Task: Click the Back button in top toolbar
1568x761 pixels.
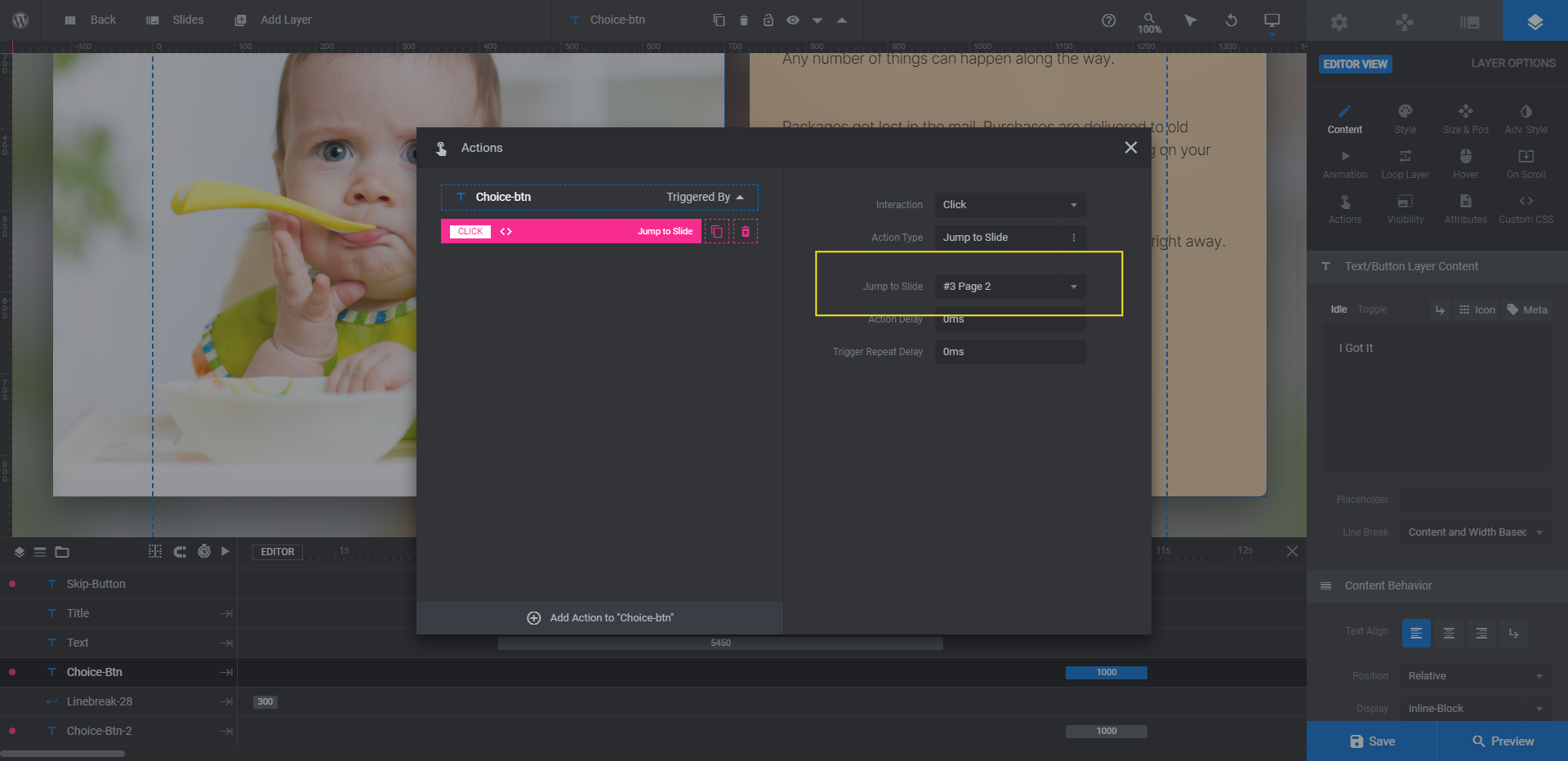Action: point(91,20)
